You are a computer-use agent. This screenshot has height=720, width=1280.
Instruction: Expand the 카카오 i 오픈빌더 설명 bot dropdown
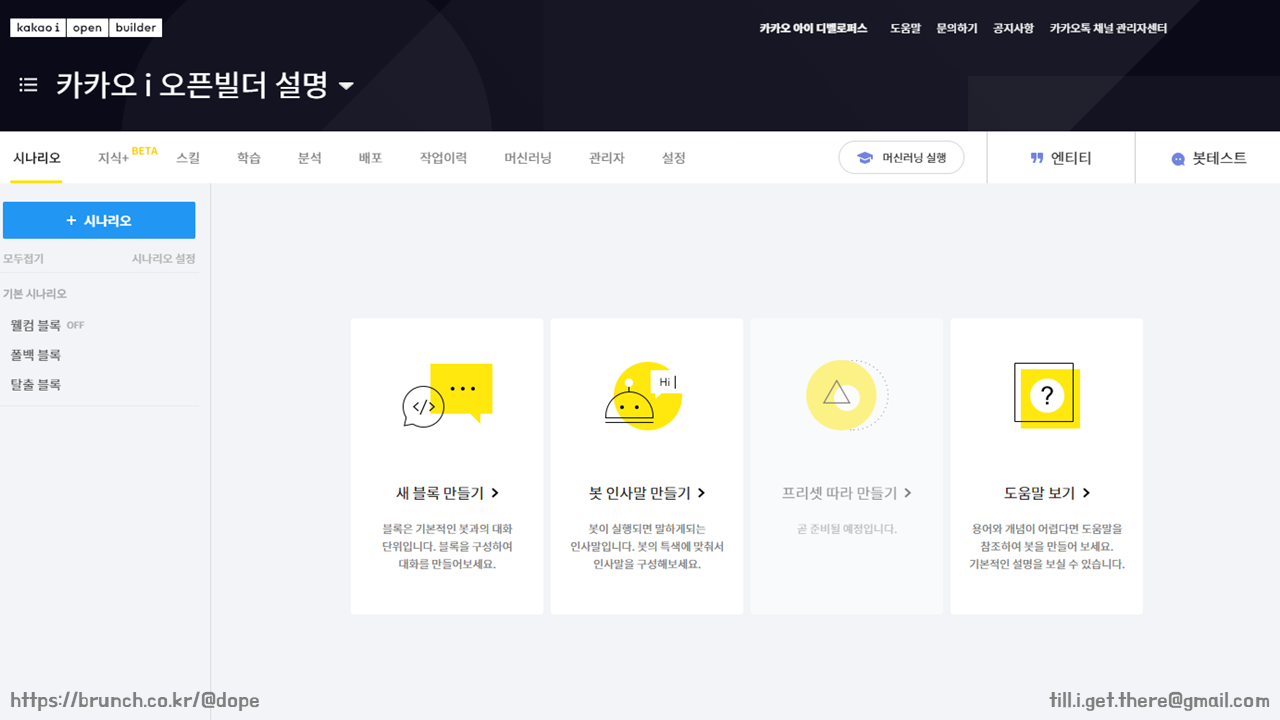(x=346, y=86)
